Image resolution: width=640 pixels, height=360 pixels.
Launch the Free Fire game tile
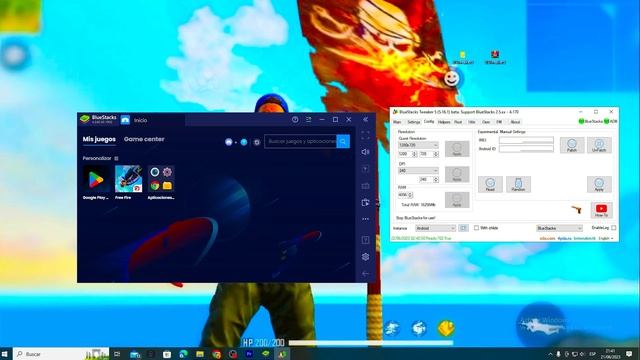[x=129, y=179]
